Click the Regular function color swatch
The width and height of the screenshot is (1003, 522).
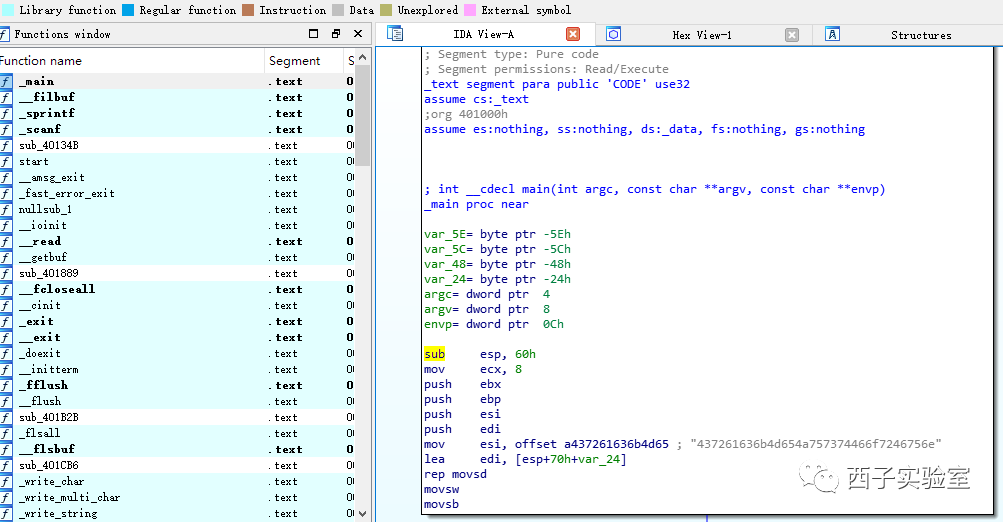click(128, 10)
